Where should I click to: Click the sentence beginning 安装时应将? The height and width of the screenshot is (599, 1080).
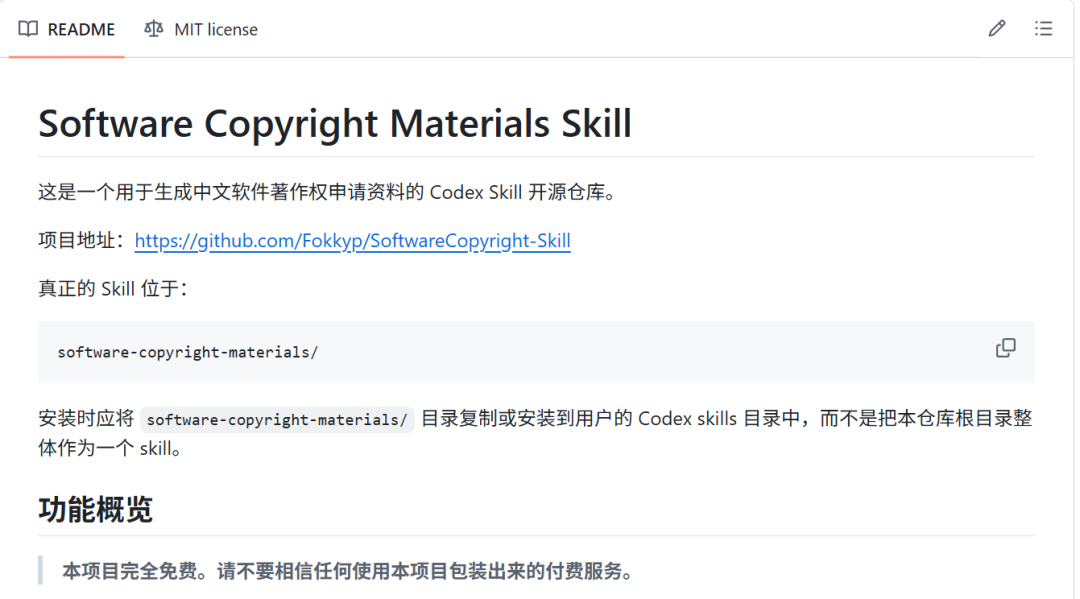[535, 433]
